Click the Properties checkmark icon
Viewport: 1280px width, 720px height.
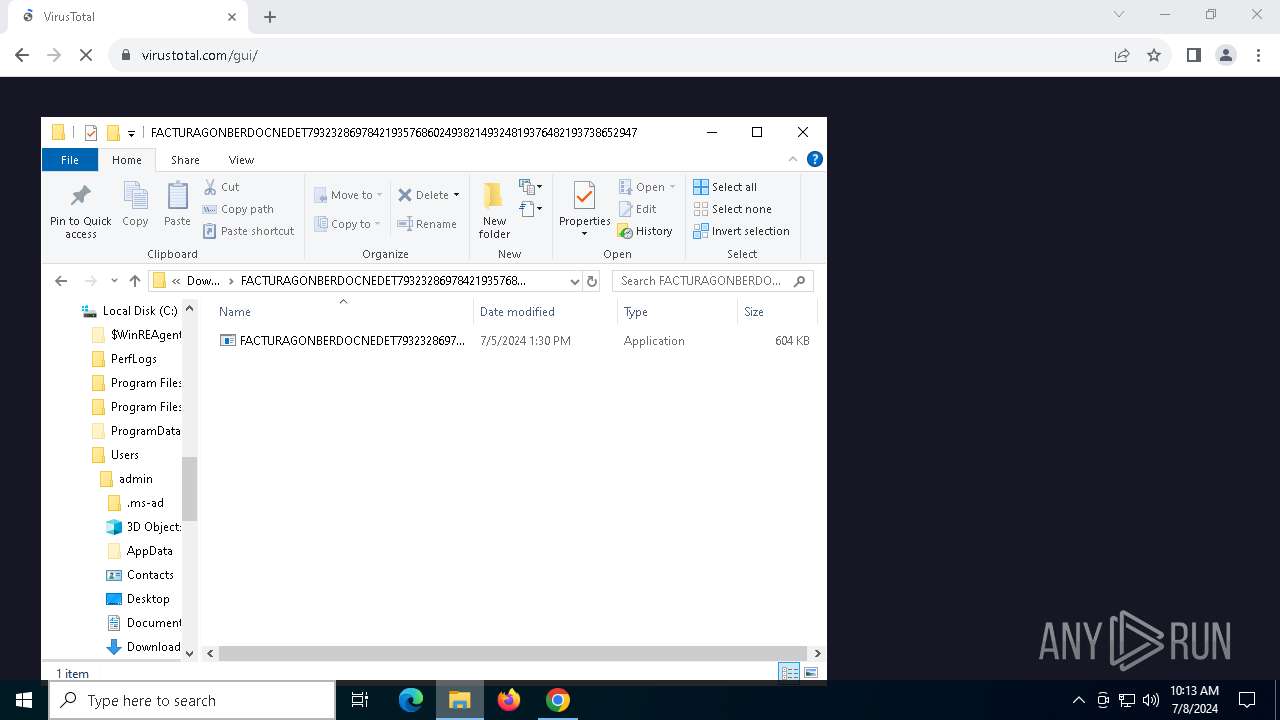[584, 196]
